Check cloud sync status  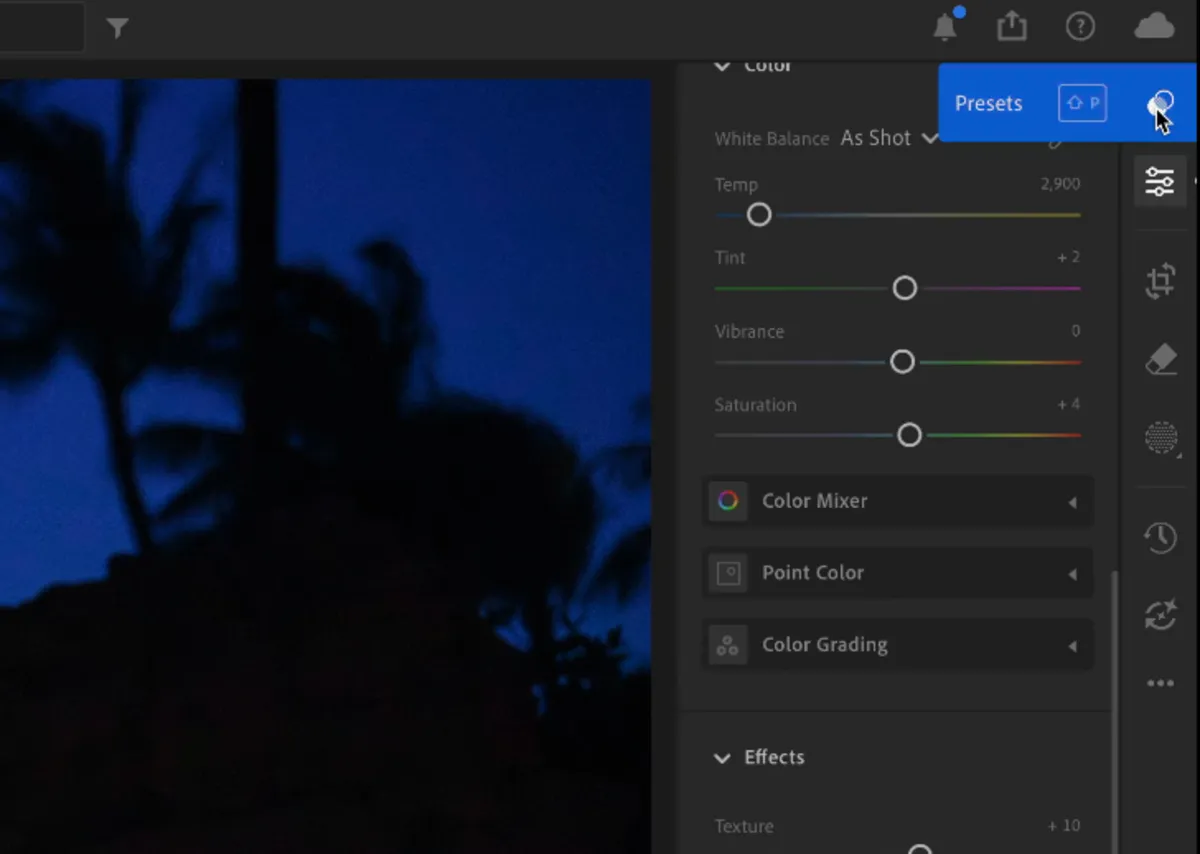[1152, 26]
